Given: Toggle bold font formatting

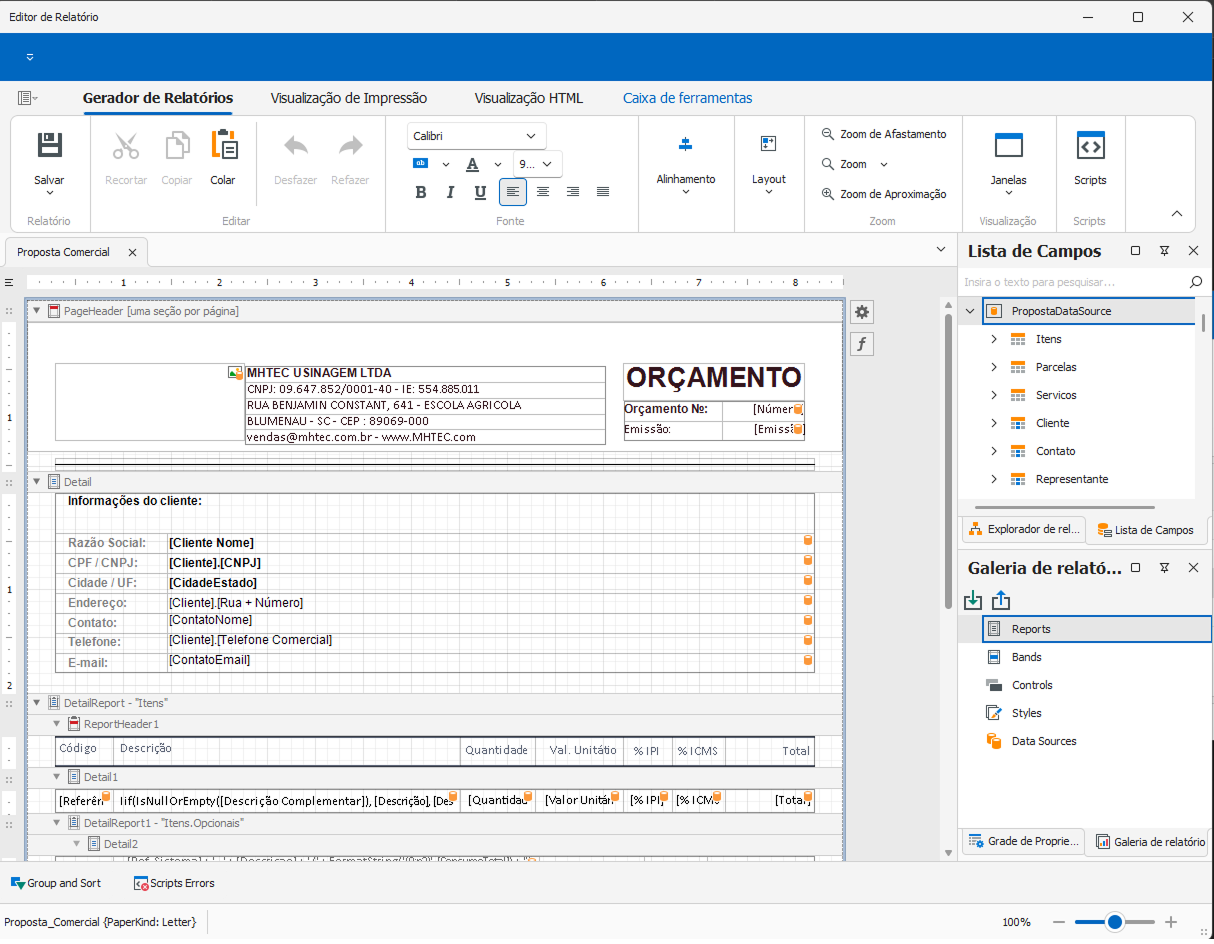Looking at the screenshot, I should (421, 192).
